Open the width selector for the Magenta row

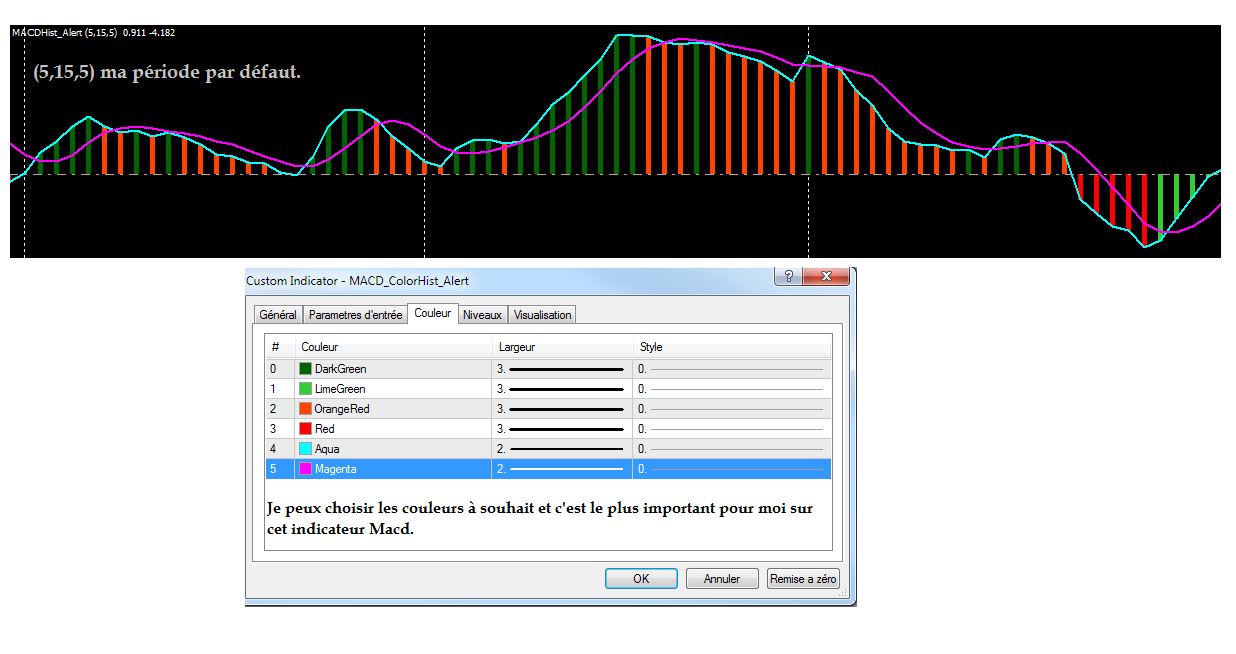tap(562, 469)
